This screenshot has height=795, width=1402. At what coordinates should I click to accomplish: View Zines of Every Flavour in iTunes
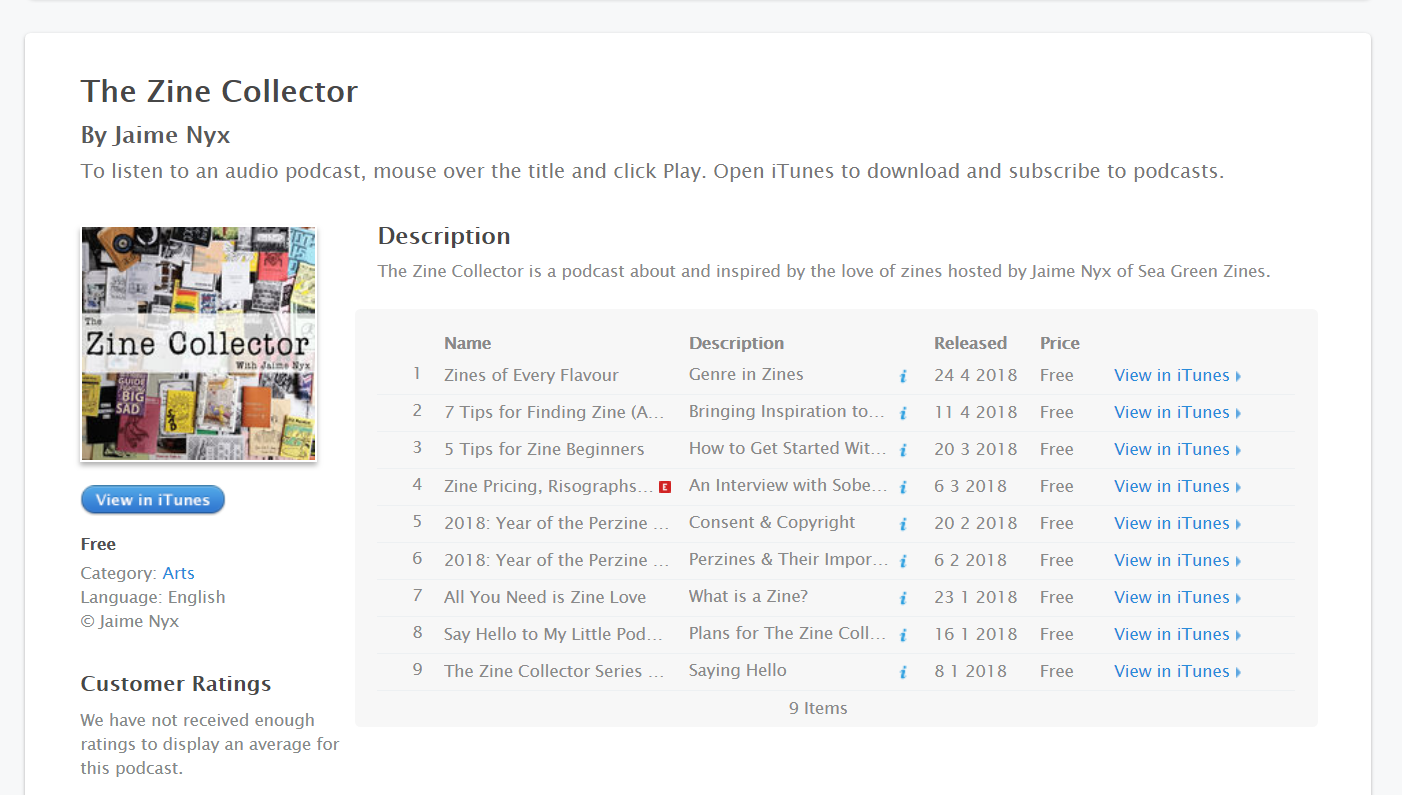[x=1177, y=375]
